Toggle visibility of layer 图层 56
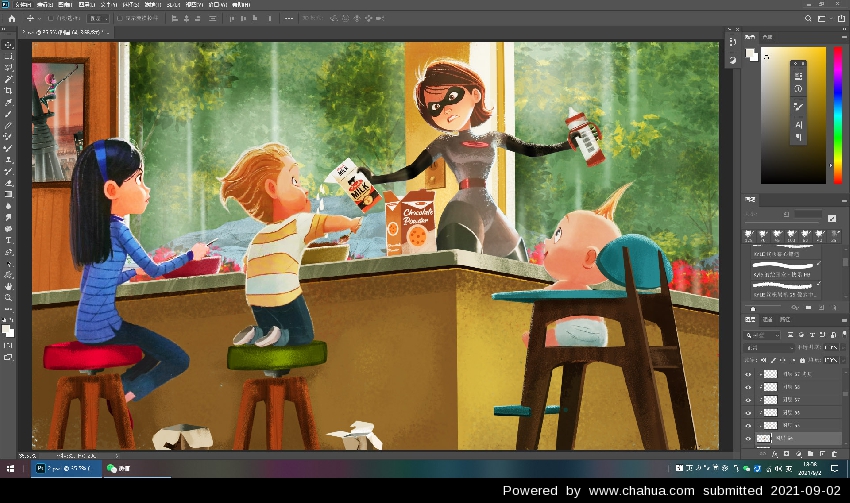 (x=749, y=413)
